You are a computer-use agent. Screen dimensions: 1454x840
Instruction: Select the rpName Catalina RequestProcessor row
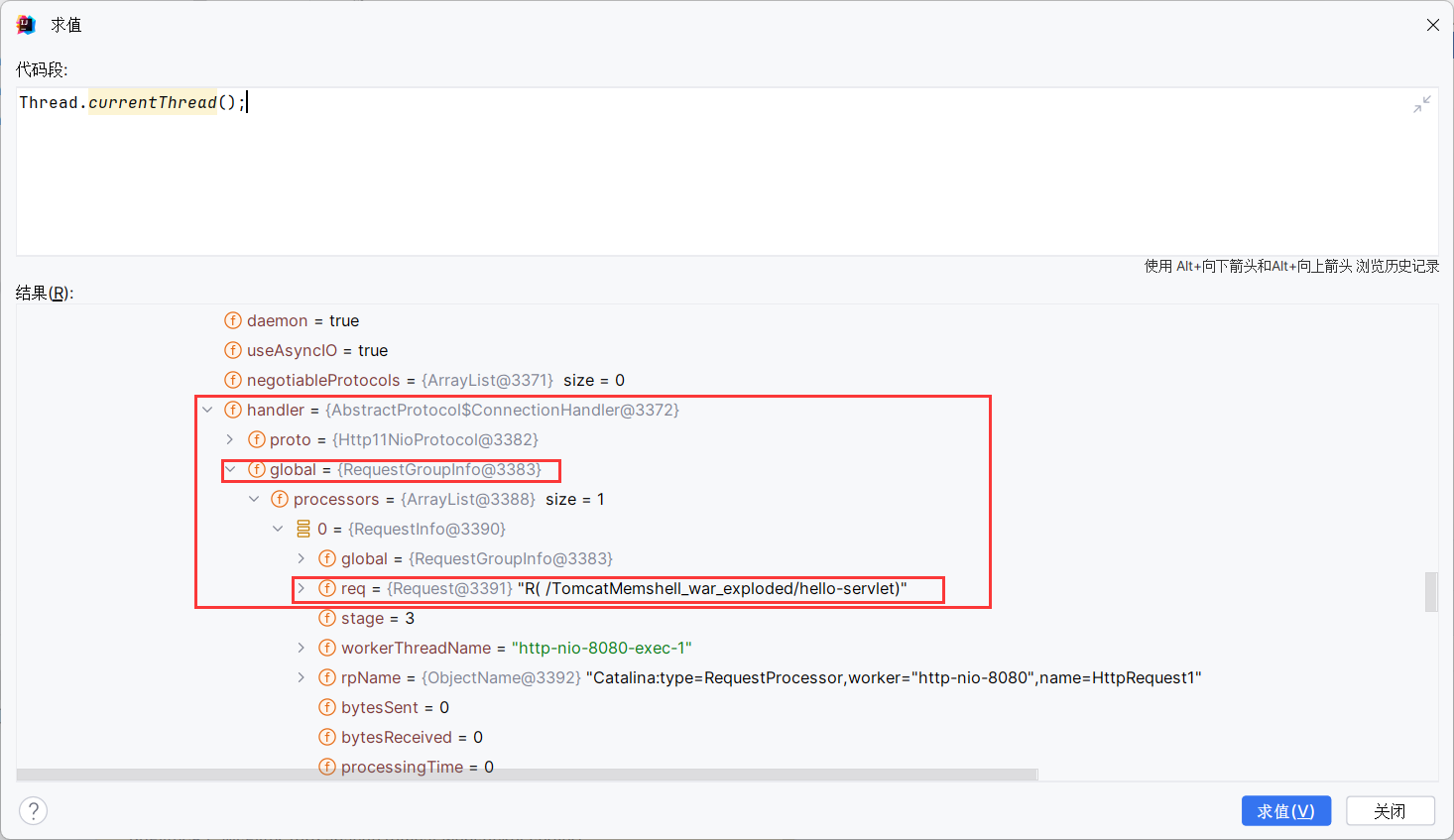[727, 677]
